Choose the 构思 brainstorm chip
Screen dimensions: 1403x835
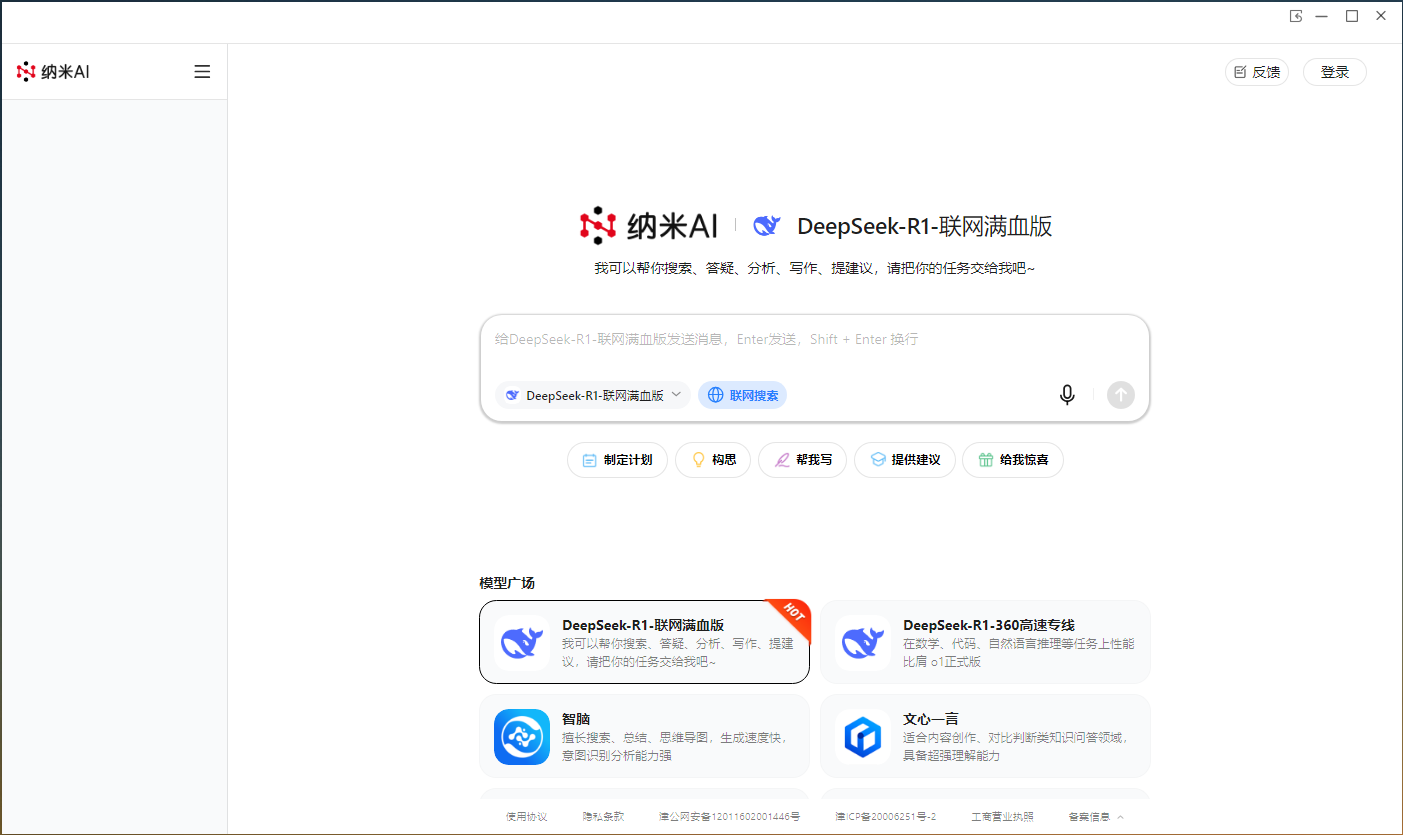click(713, 460)
